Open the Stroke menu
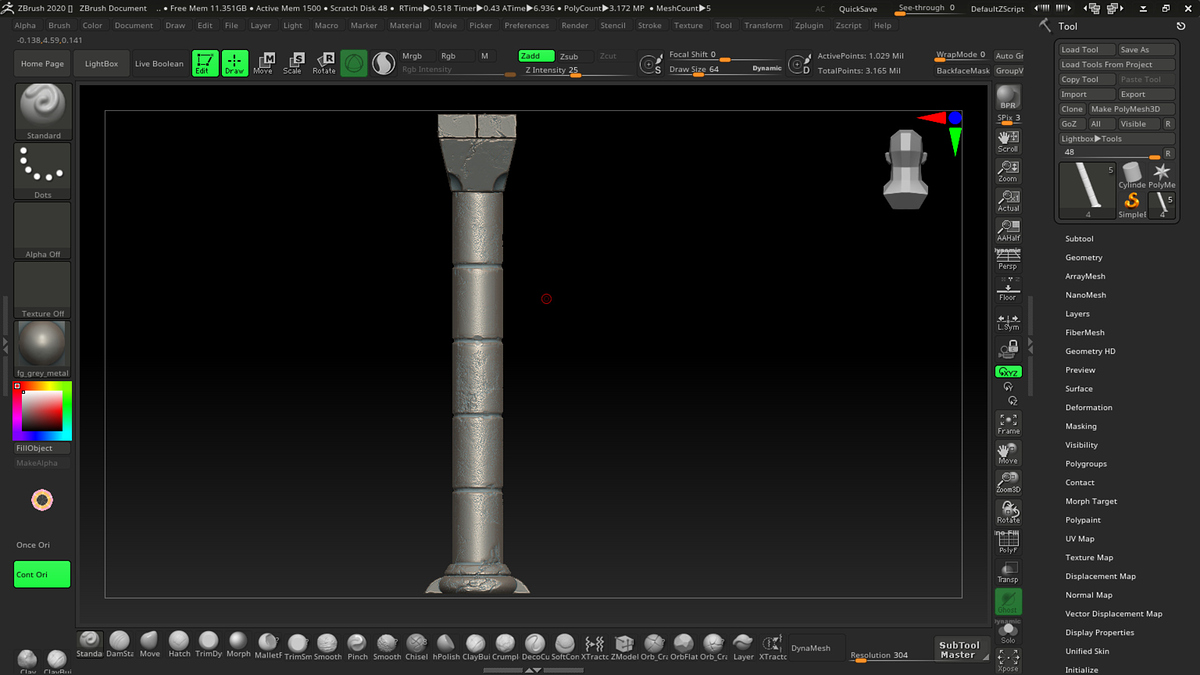Viewport: 1200px width, 675px height. 650,25
